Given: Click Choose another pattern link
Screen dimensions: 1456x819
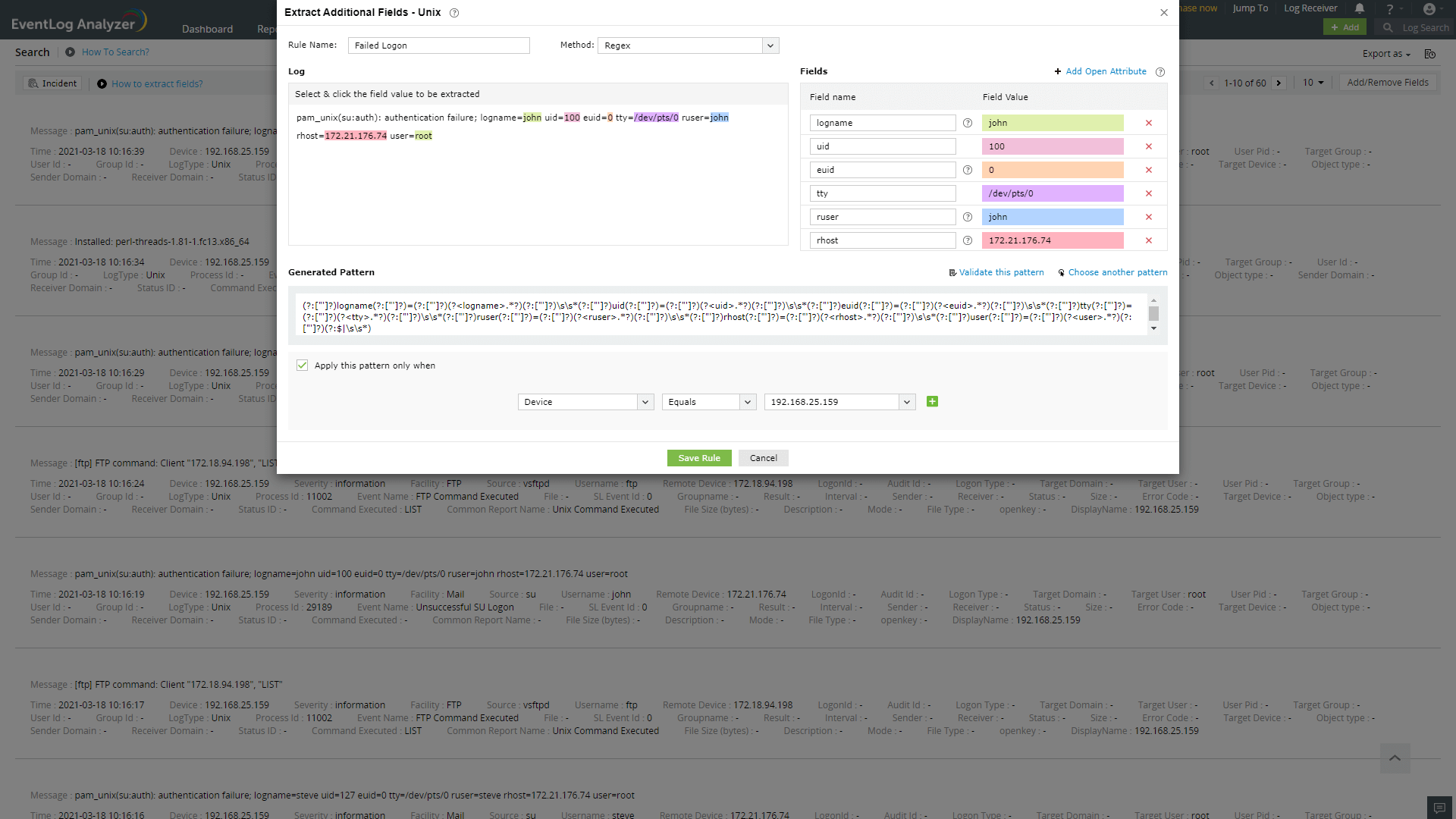Looking at the screenshot, I should [x=1117, y=272].
